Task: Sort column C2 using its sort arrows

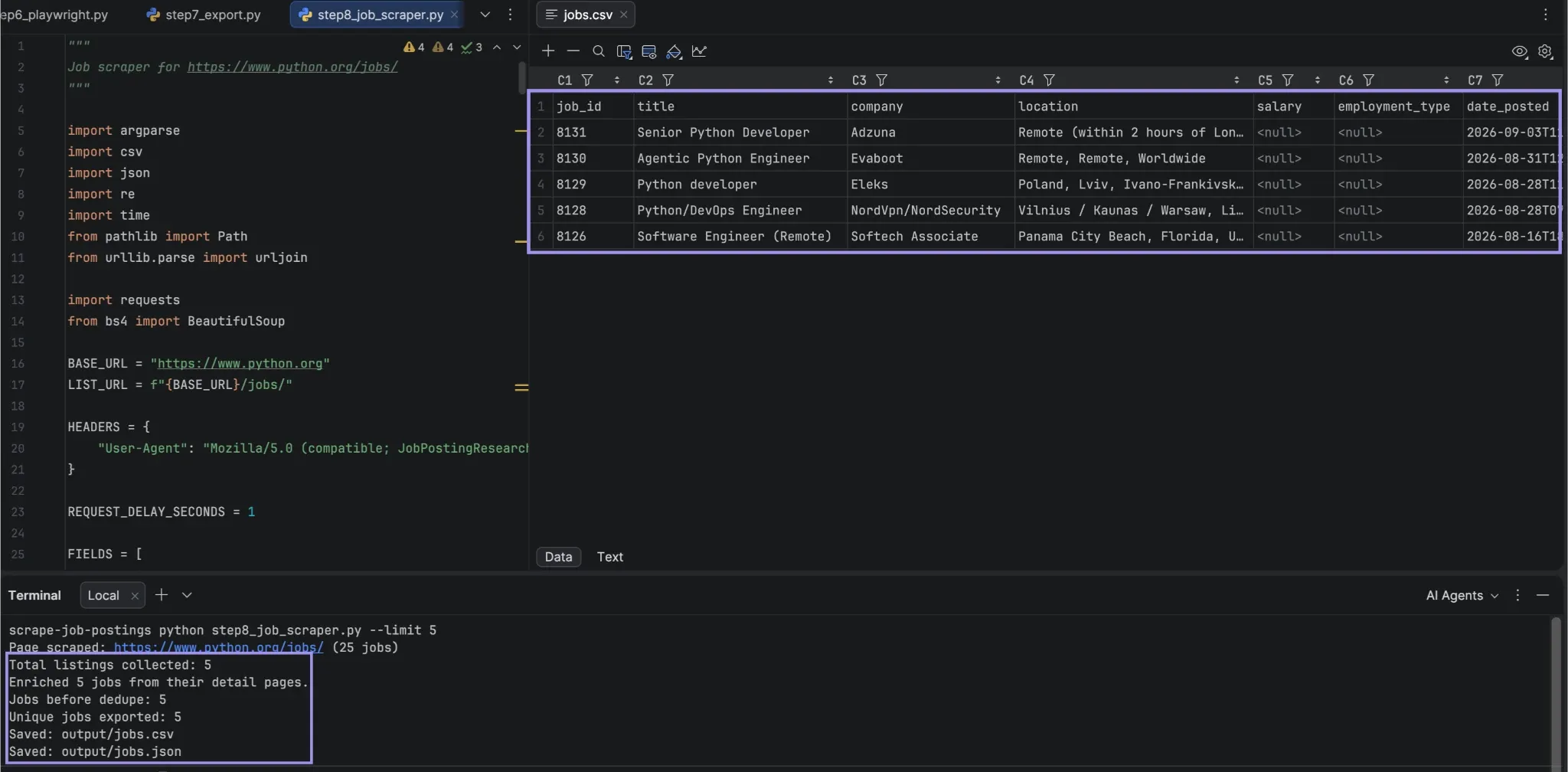Action: [x=831, y=80]
